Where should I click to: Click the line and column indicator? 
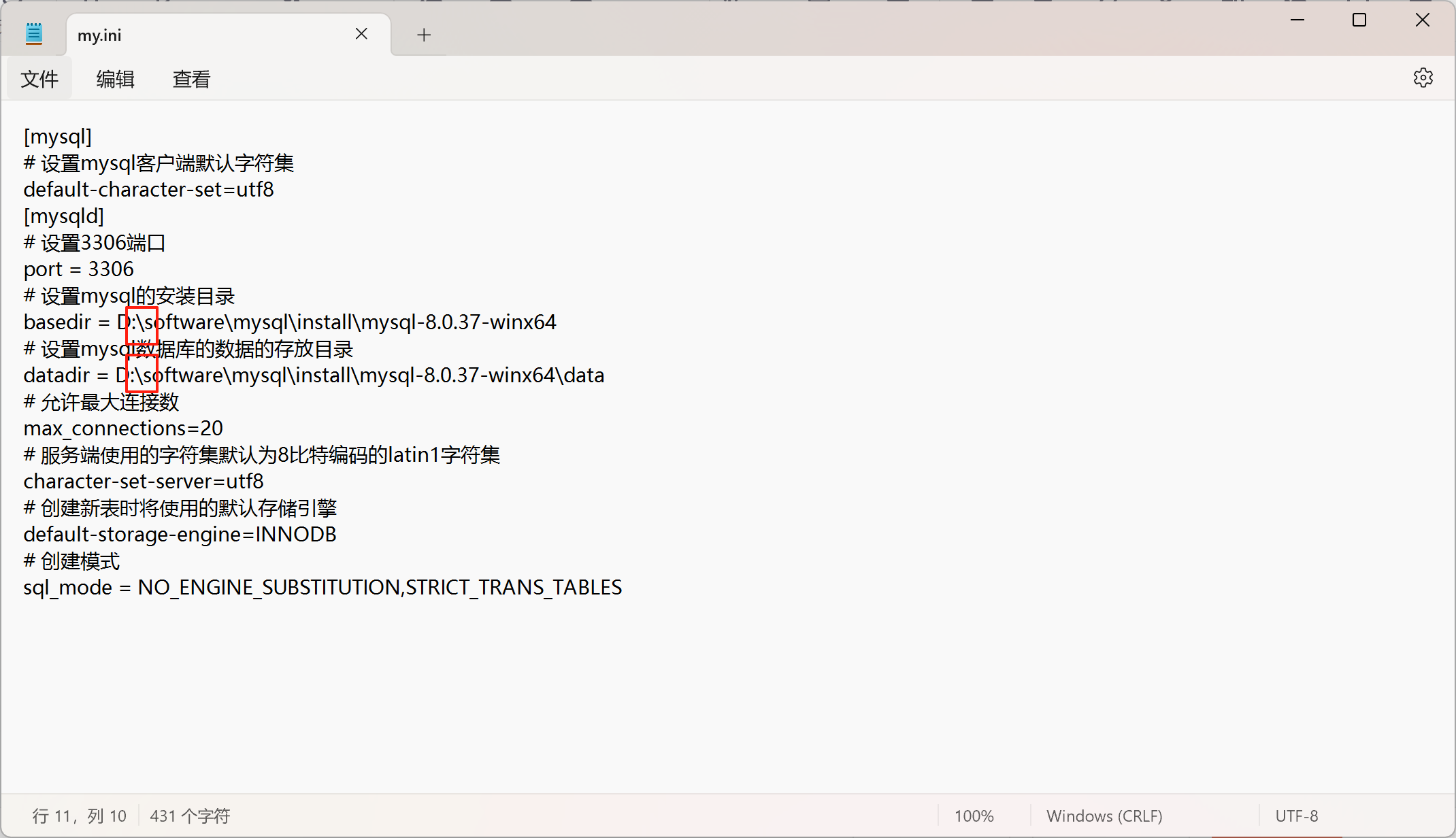(80, 816)
